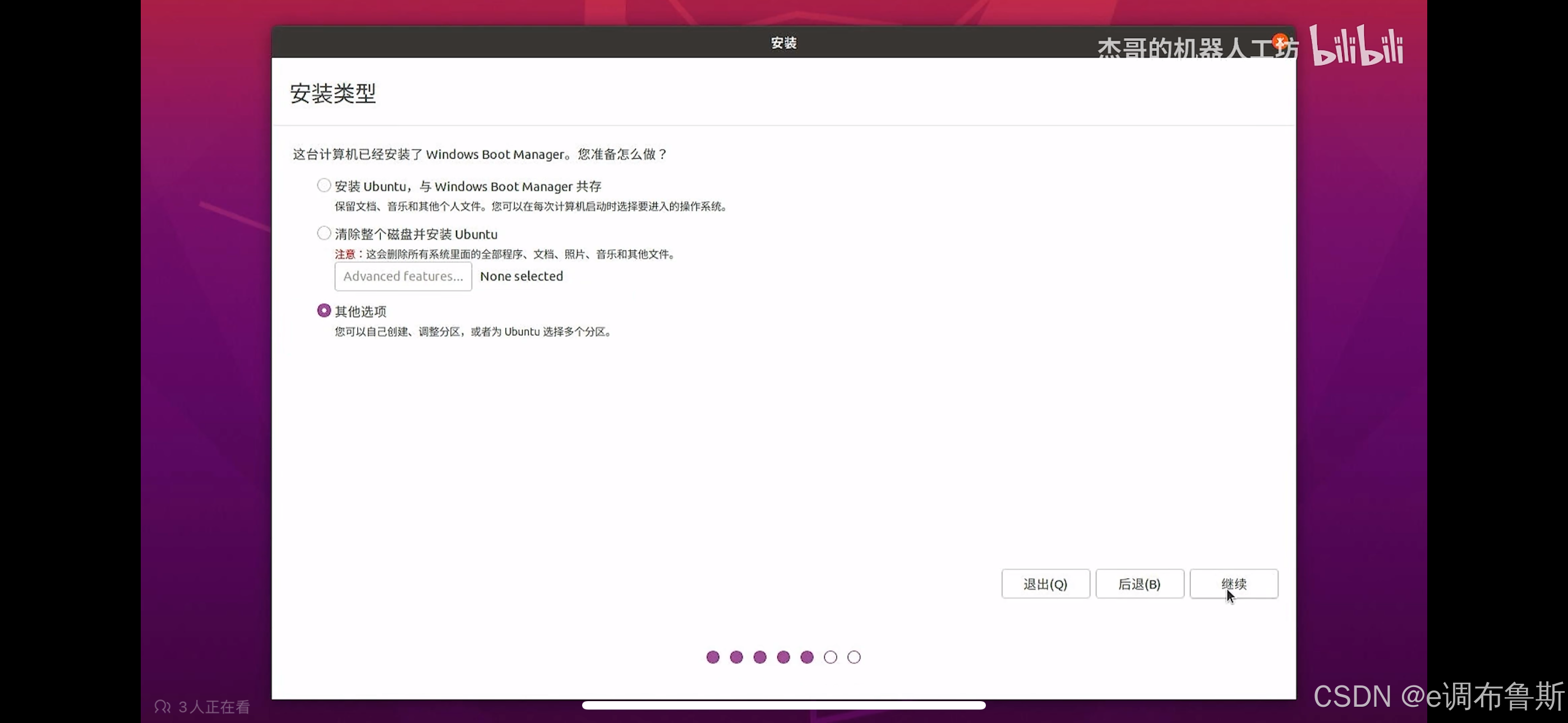Screen dimensions: 1568x723
Task: Click the Windows Boot Manager question text
Action: pos(479,154)
